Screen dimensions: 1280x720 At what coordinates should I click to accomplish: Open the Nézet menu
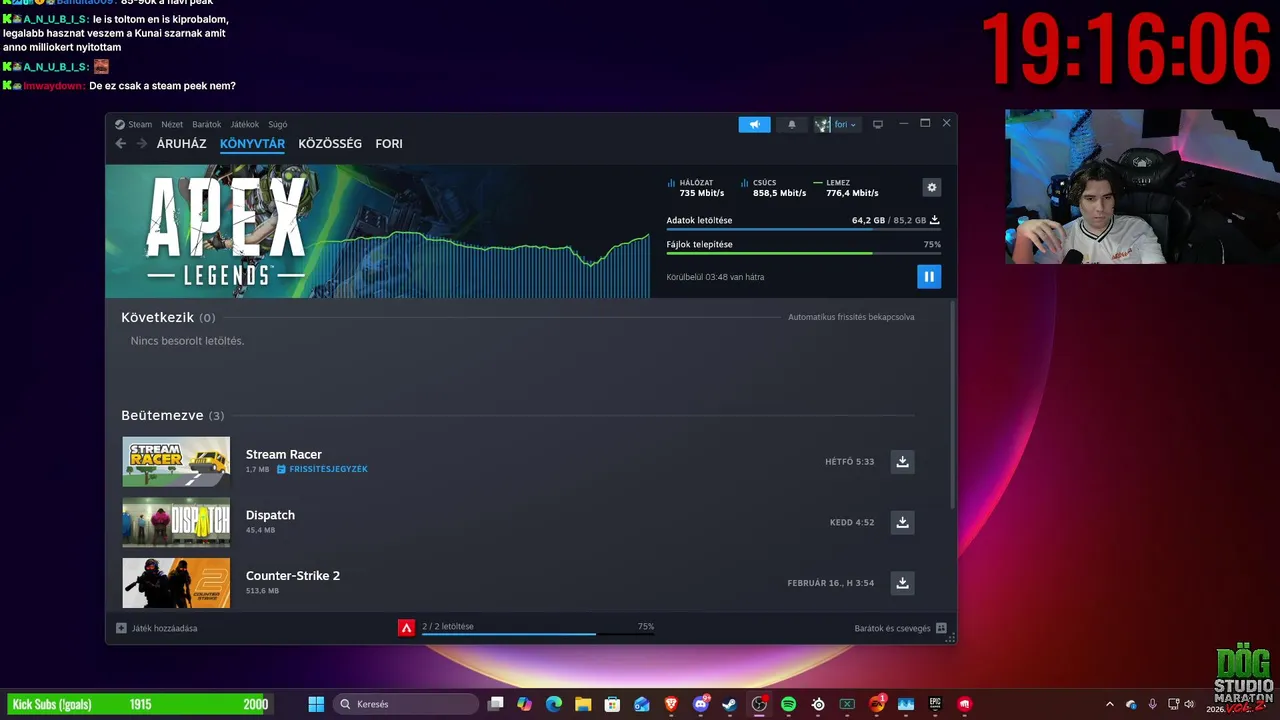click(x=172, y=125)
